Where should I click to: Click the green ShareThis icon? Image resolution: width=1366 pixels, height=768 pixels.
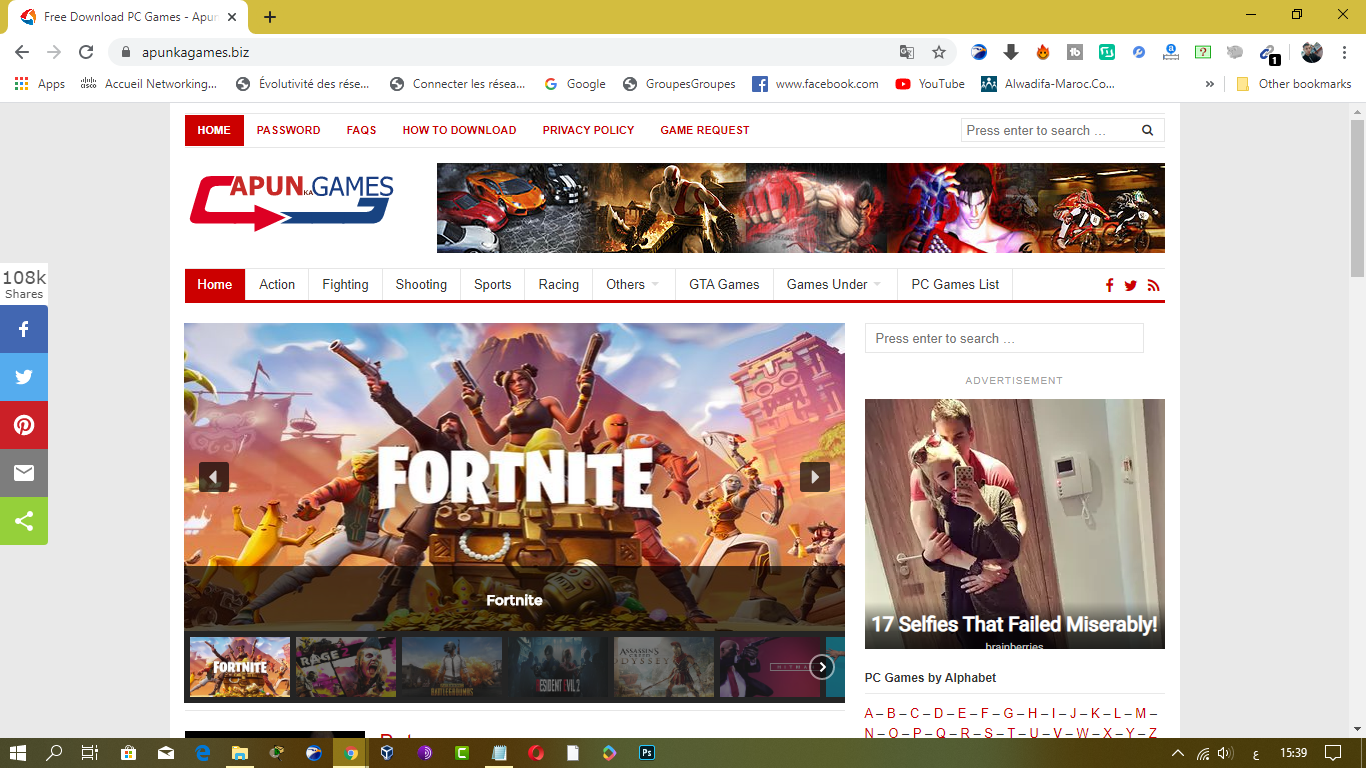click(x=24, y=521)
